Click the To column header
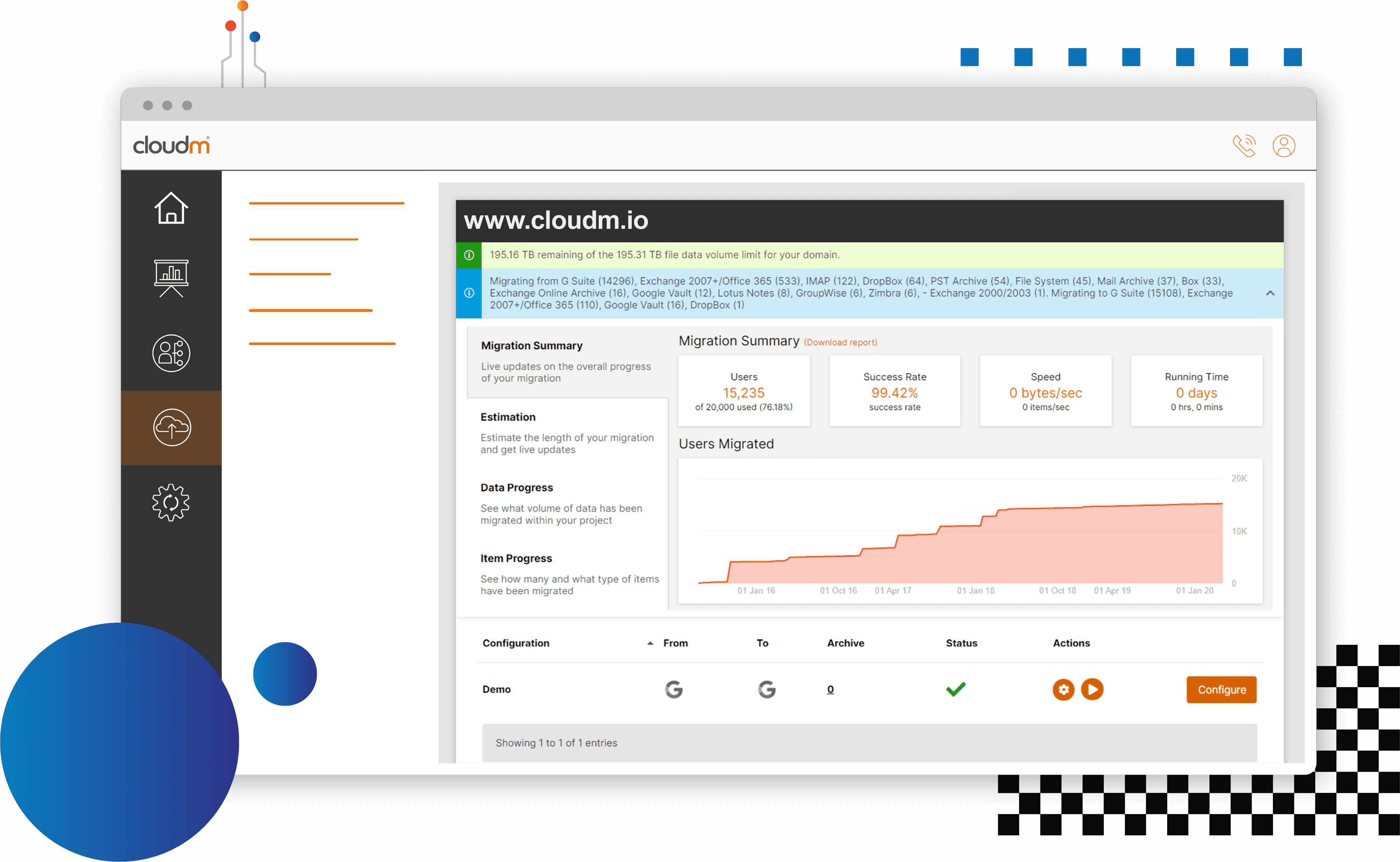 tap(762, 643)
